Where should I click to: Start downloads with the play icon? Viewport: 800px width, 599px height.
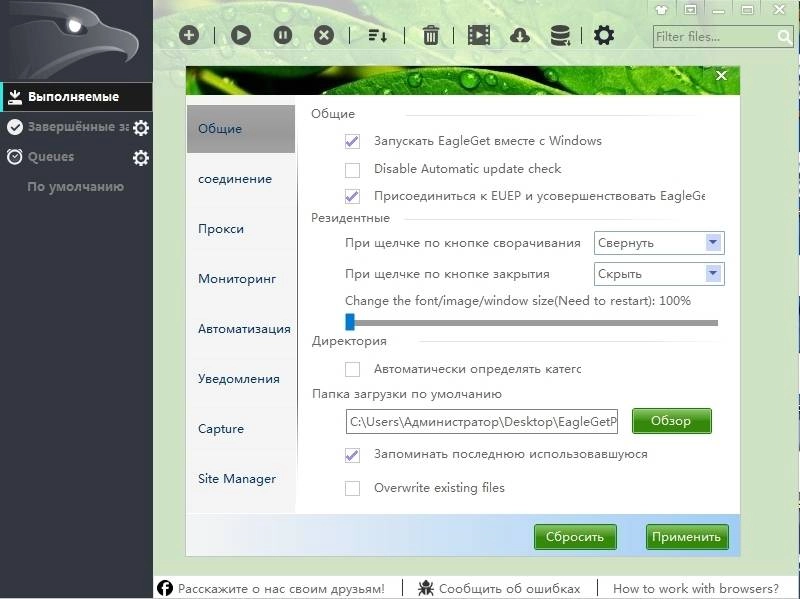[241, 35]
